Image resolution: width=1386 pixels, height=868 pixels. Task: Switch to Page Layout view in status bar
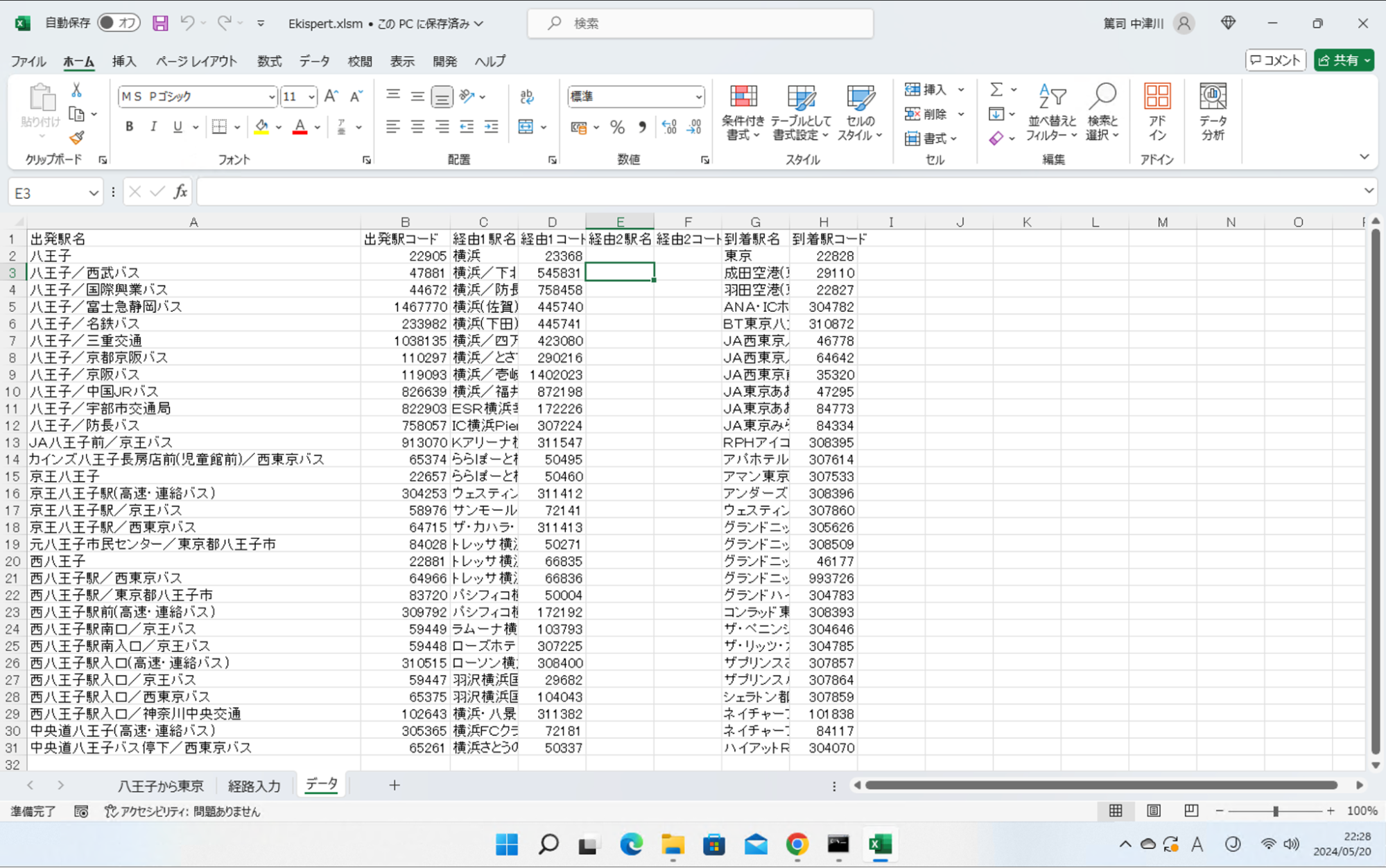pyautogui.click(x=1153, y=810)
